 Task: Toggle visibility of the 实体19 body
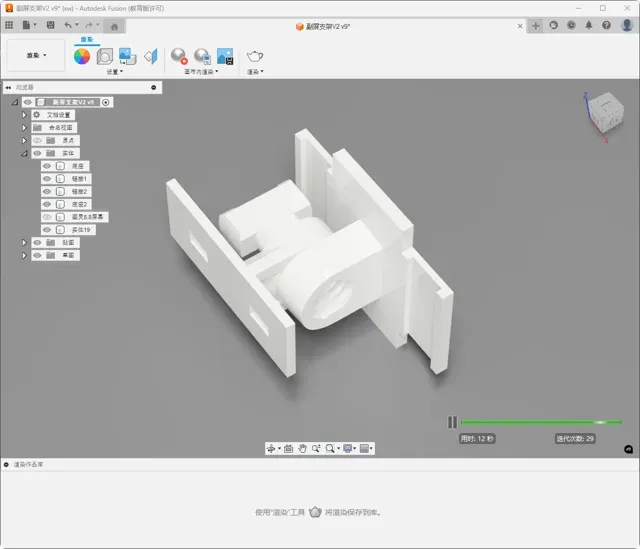(x=47, y=230)
